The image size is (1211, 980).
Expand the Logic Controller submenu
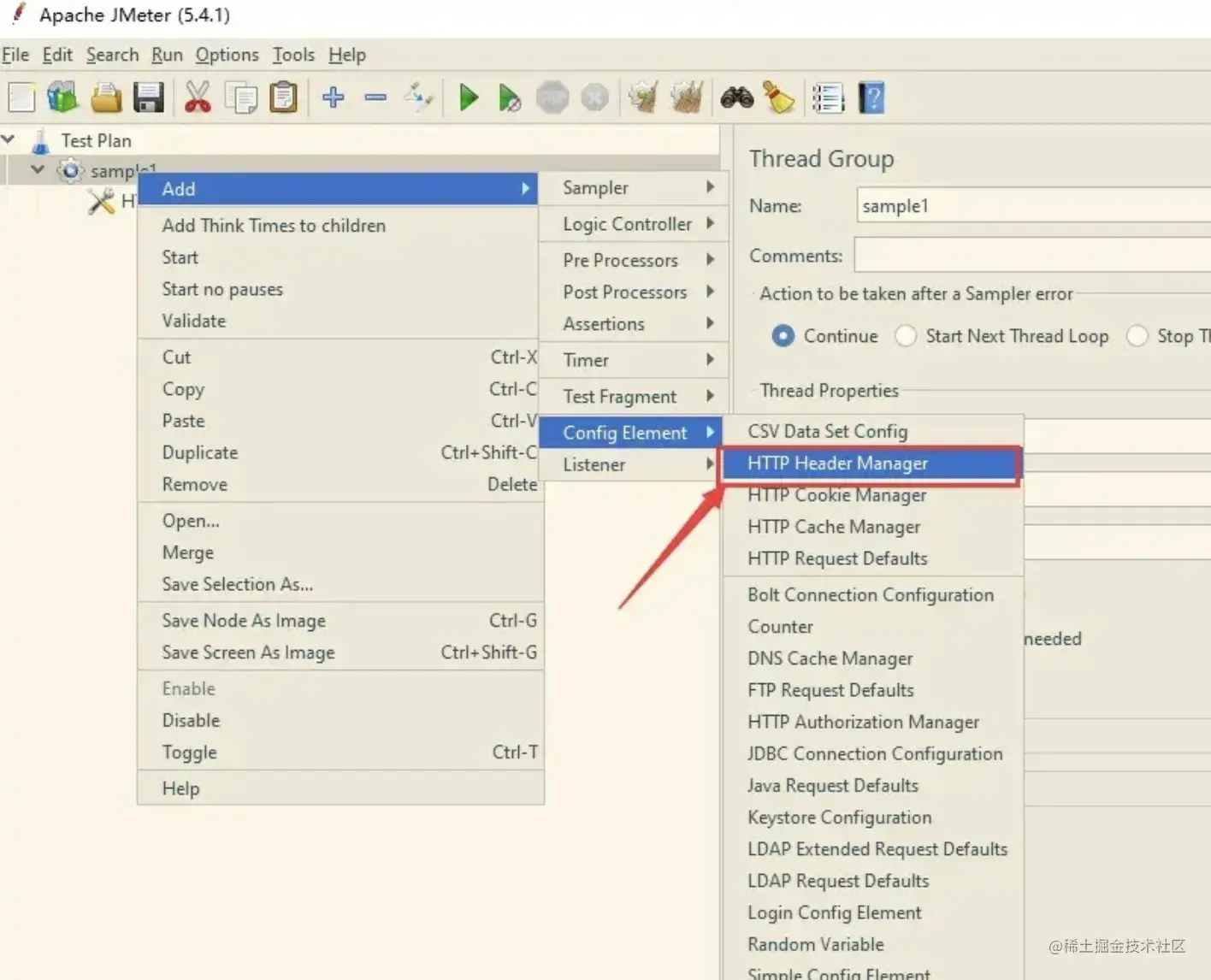tap(634, 224)
